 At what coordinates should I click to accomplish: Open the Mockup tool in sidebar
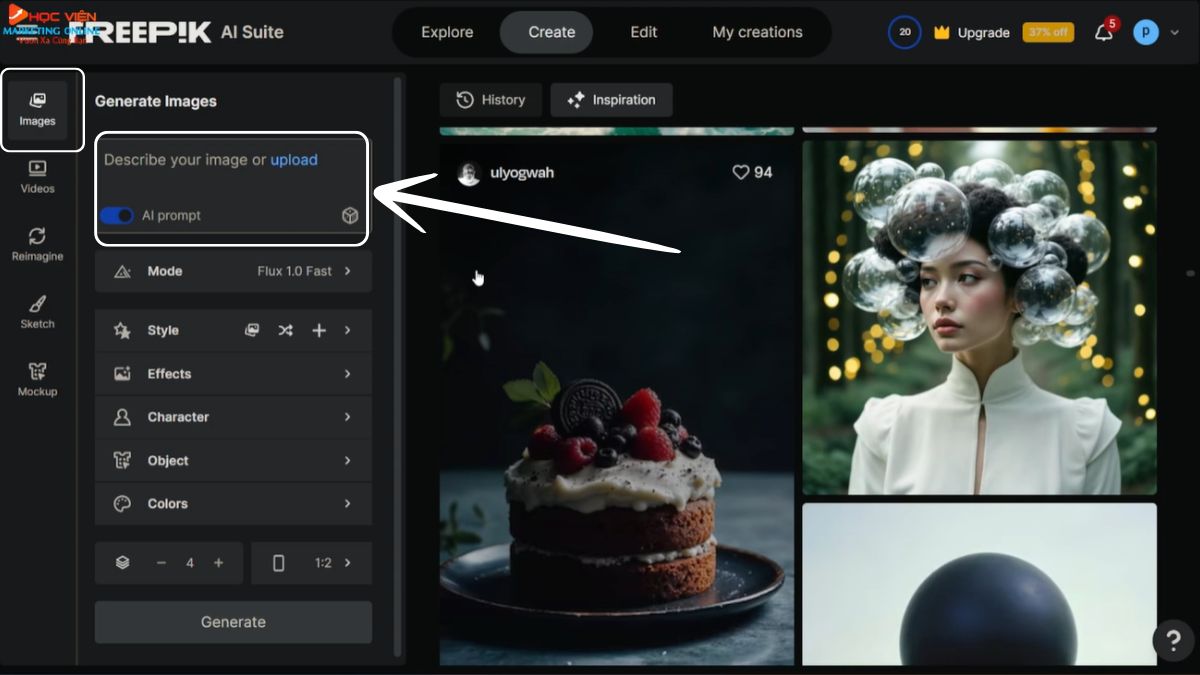click(38, 380)
